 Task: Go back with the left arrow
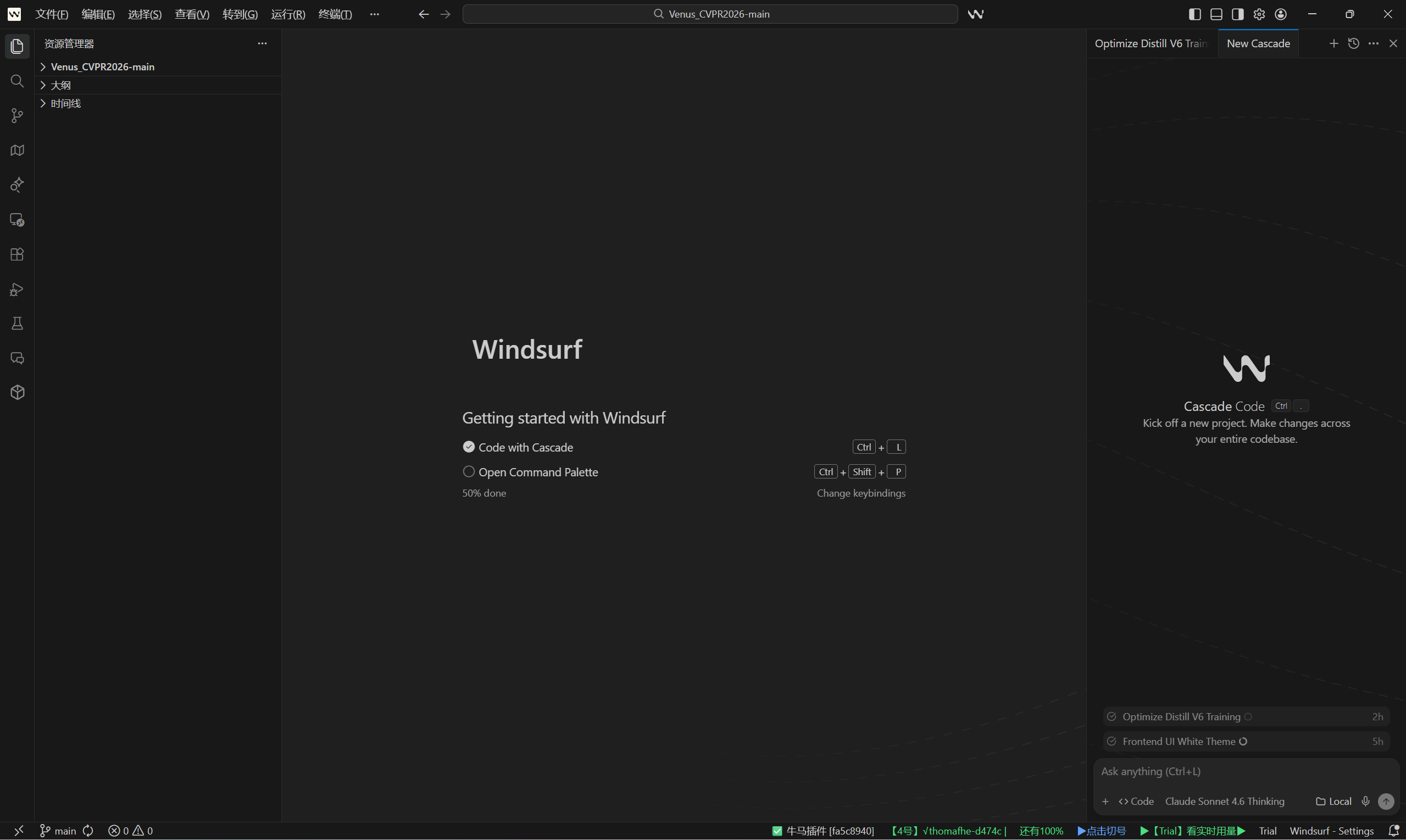(x=424, y=14)
